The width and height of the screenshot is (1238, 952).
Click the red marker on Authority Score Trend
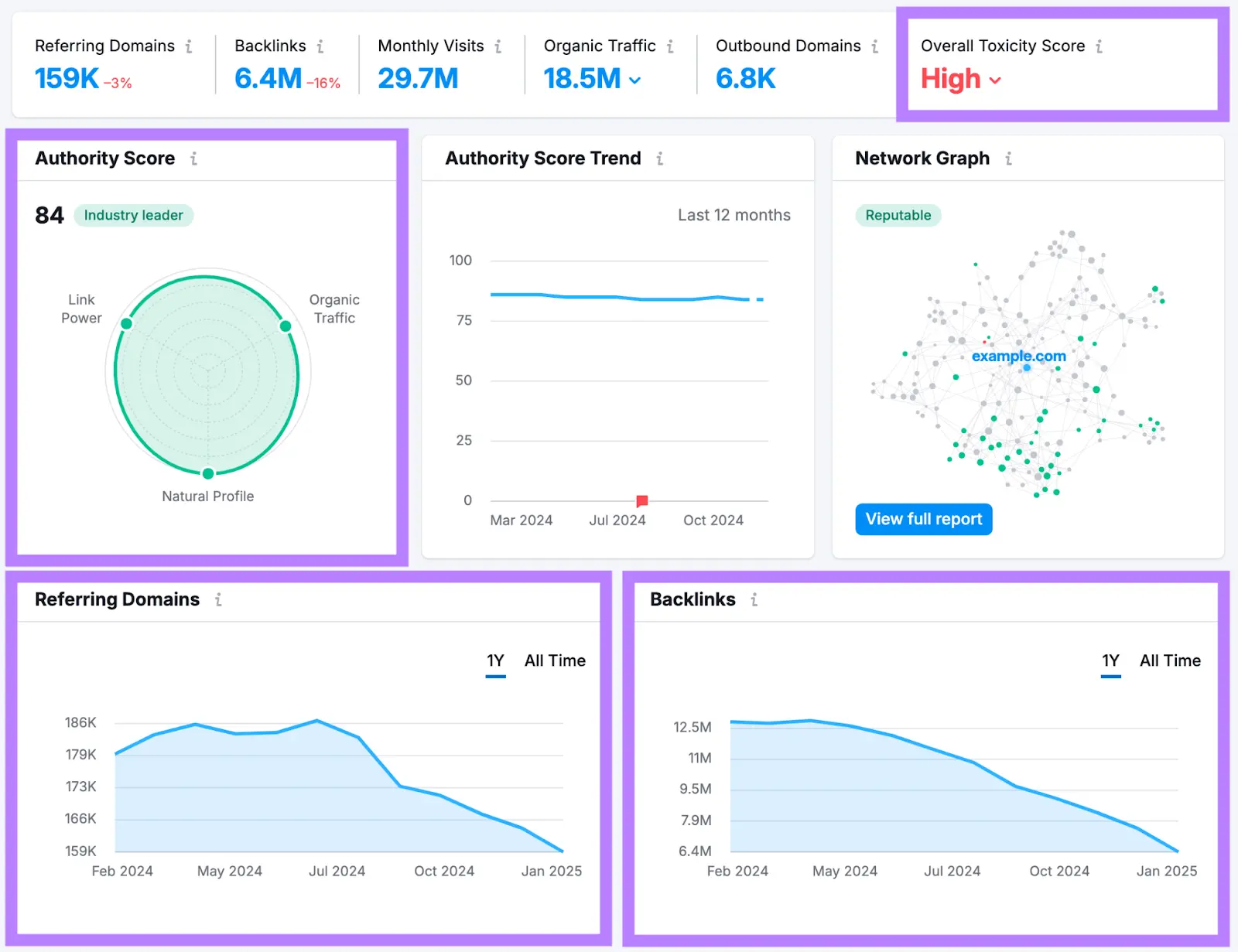pyautogui.click(x=641, y=500)
